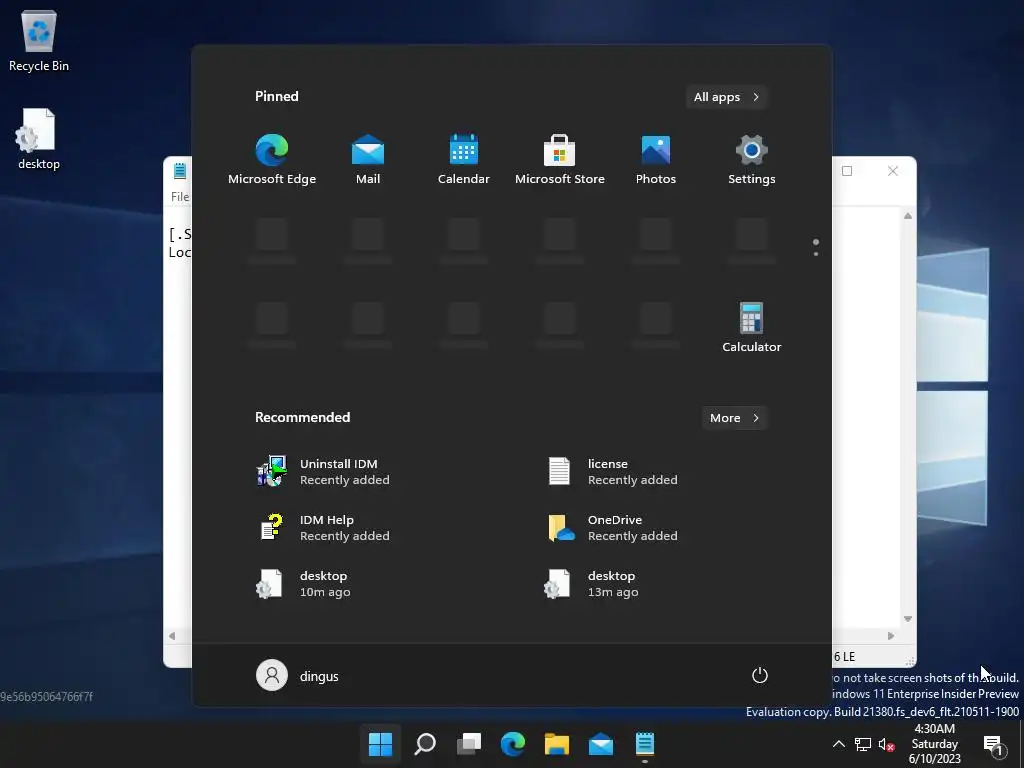Open Edge from the taskbar

(x=513, y=743)
